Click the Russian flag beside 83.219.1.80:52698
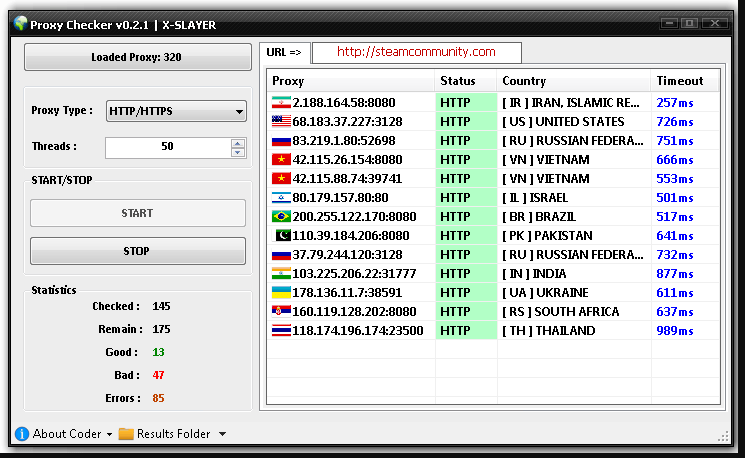This screenshot has height=458, width=745. click(281, 141)
